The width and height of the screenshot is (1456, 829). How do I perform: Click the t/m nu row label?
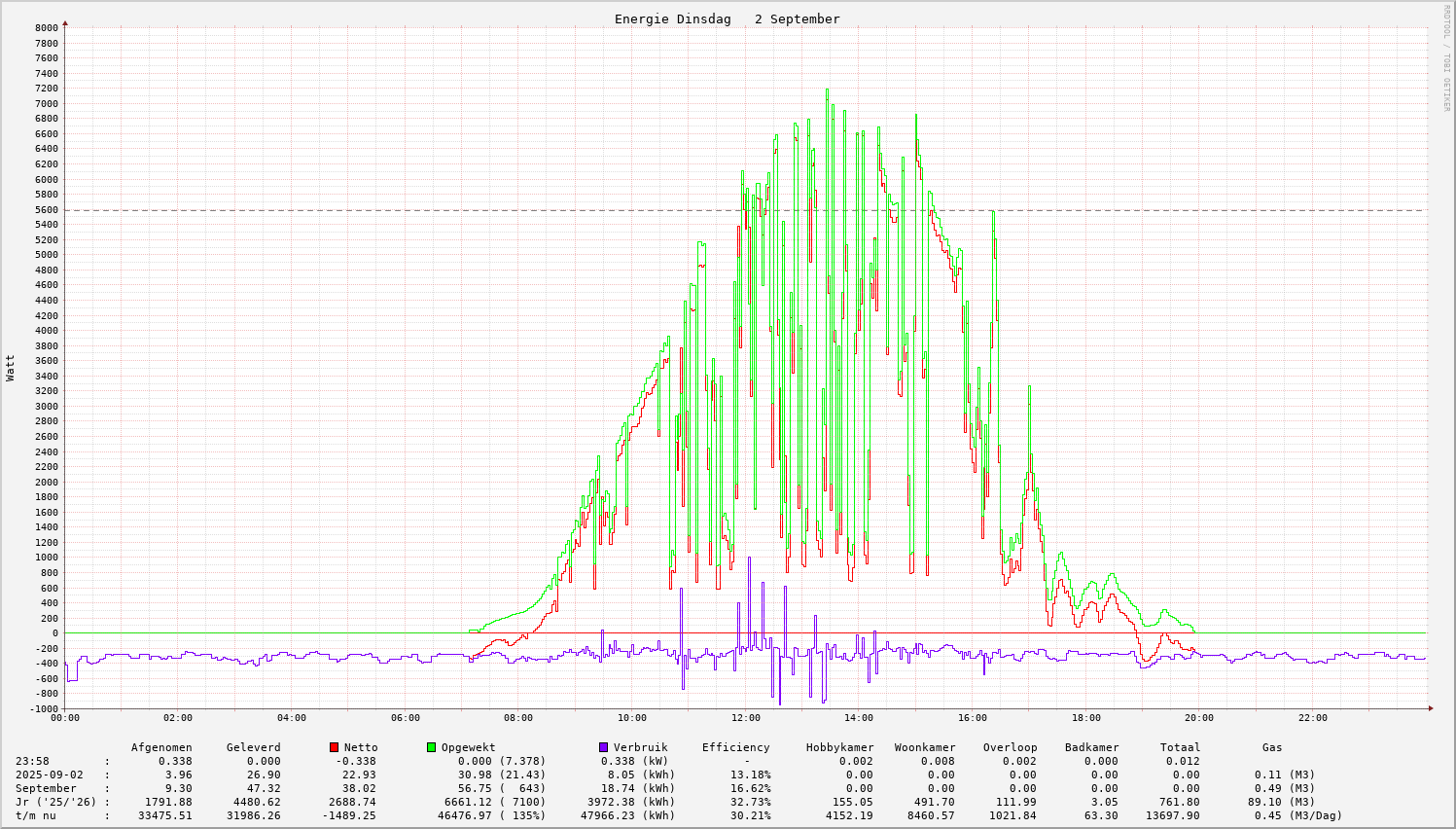point(35,815)
